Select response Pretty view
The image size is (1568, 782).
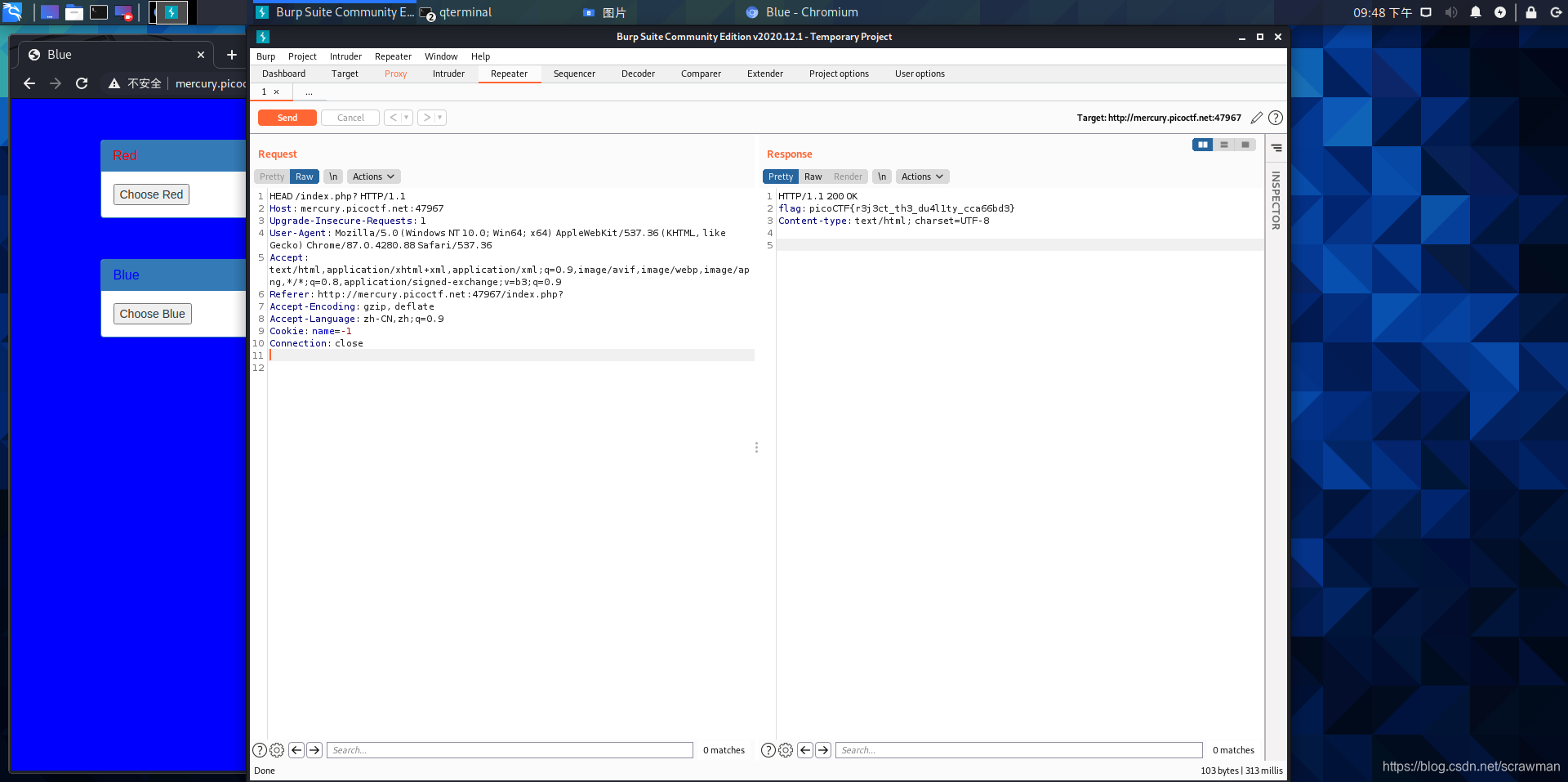[x=781, y=177]
